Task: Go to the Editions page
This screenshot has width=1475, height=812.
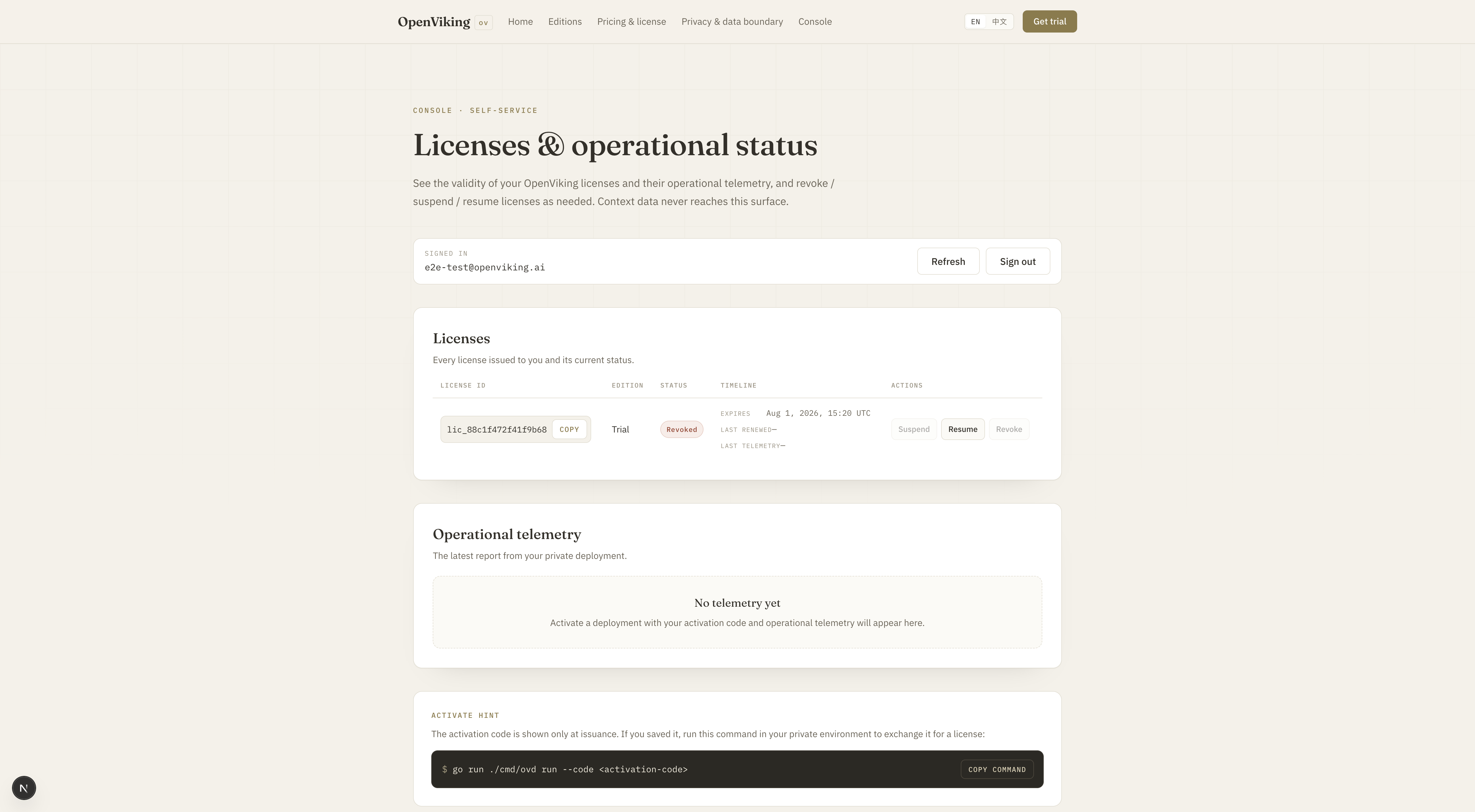Action: click(565, 22)
